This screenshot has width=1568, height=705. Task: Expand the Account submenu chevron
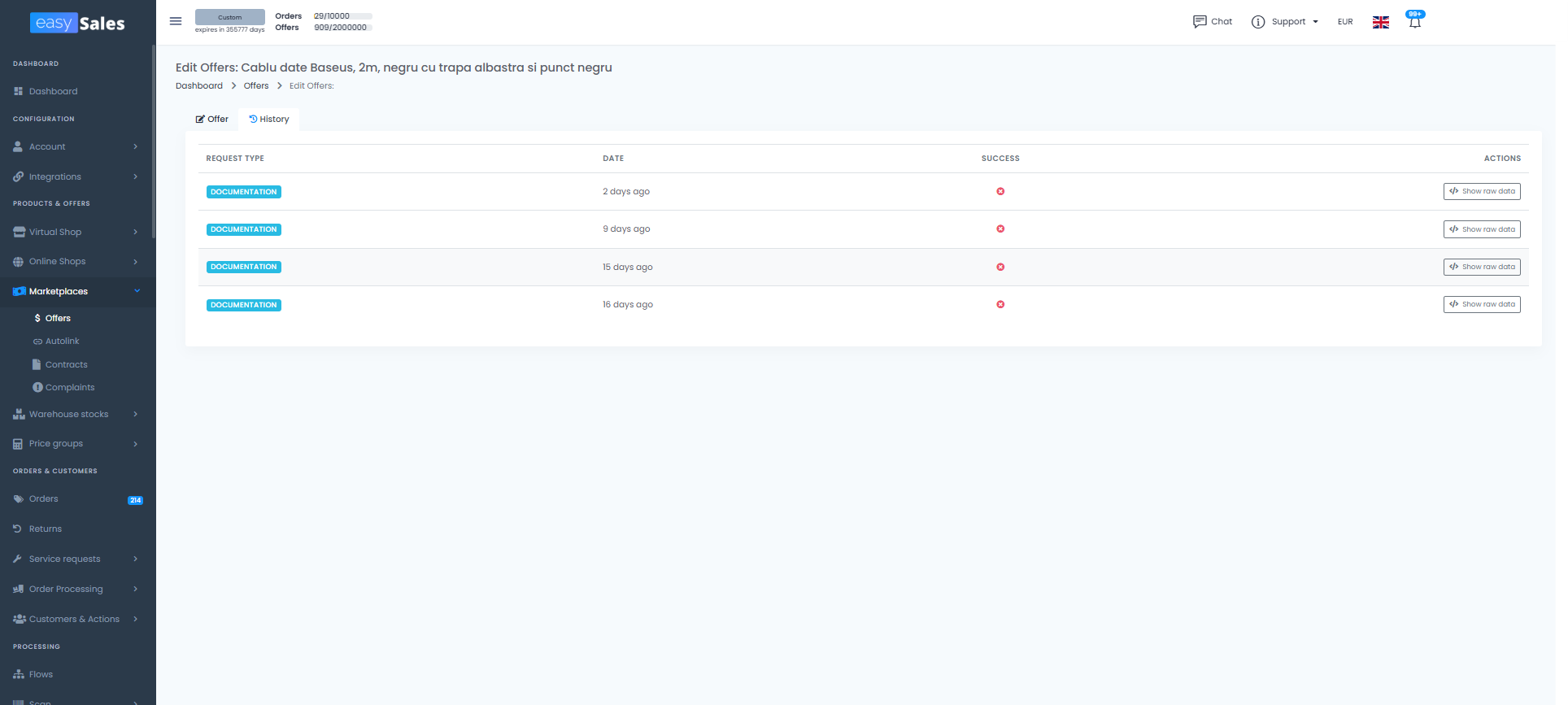pyautogui.click(x=136, y=146)
